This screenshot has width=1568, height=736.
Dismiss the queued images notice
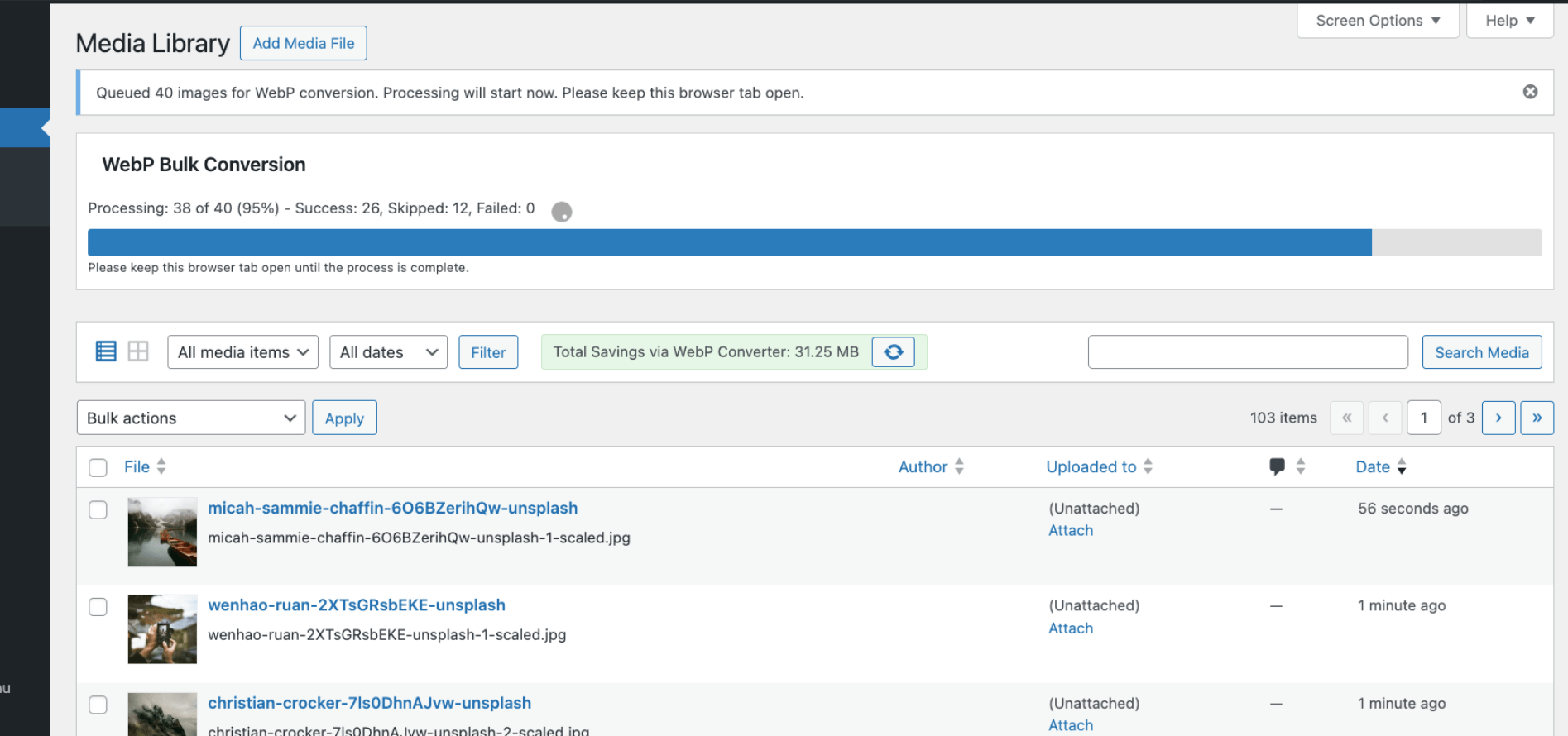click(x=1530, y=92)
